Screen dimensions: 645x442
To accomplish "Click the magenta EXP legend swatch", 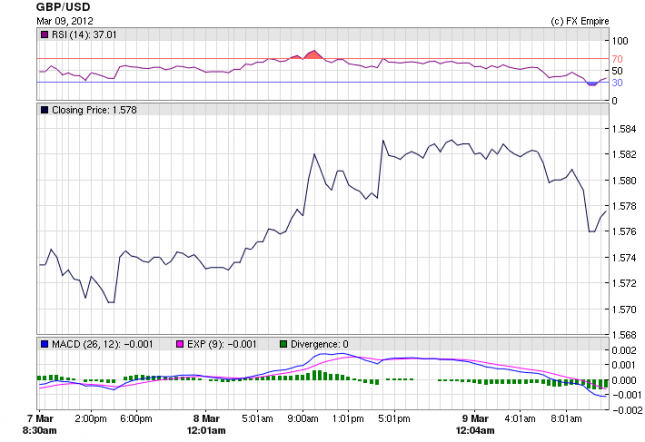I will pyautogui.click(x=180, y=344).
